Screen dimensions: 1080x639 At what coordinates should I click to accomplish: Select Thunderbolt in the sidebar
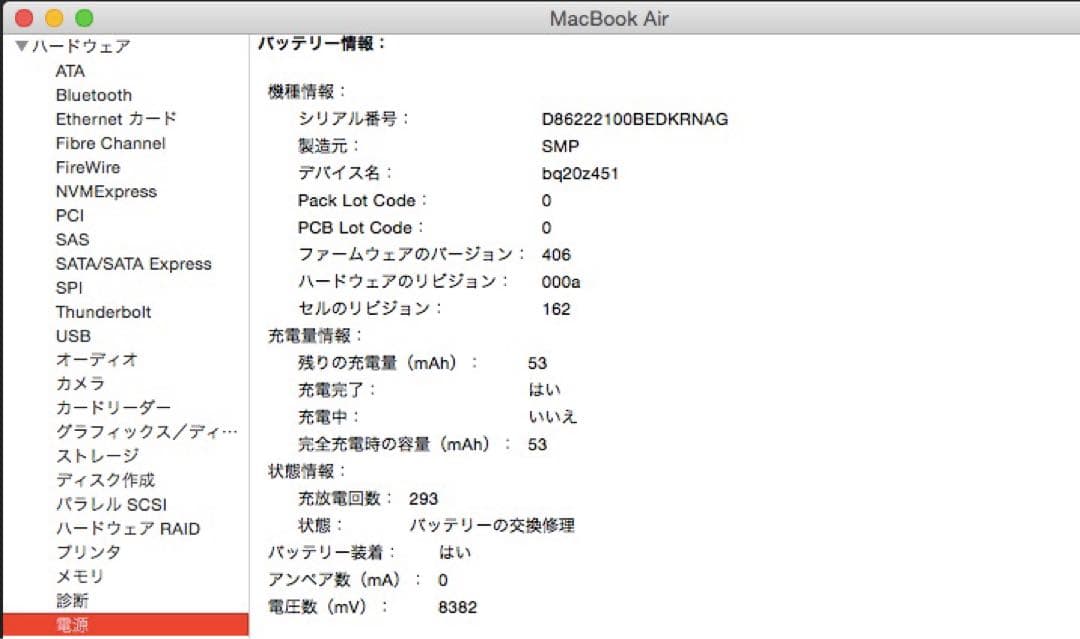[103, 312]
